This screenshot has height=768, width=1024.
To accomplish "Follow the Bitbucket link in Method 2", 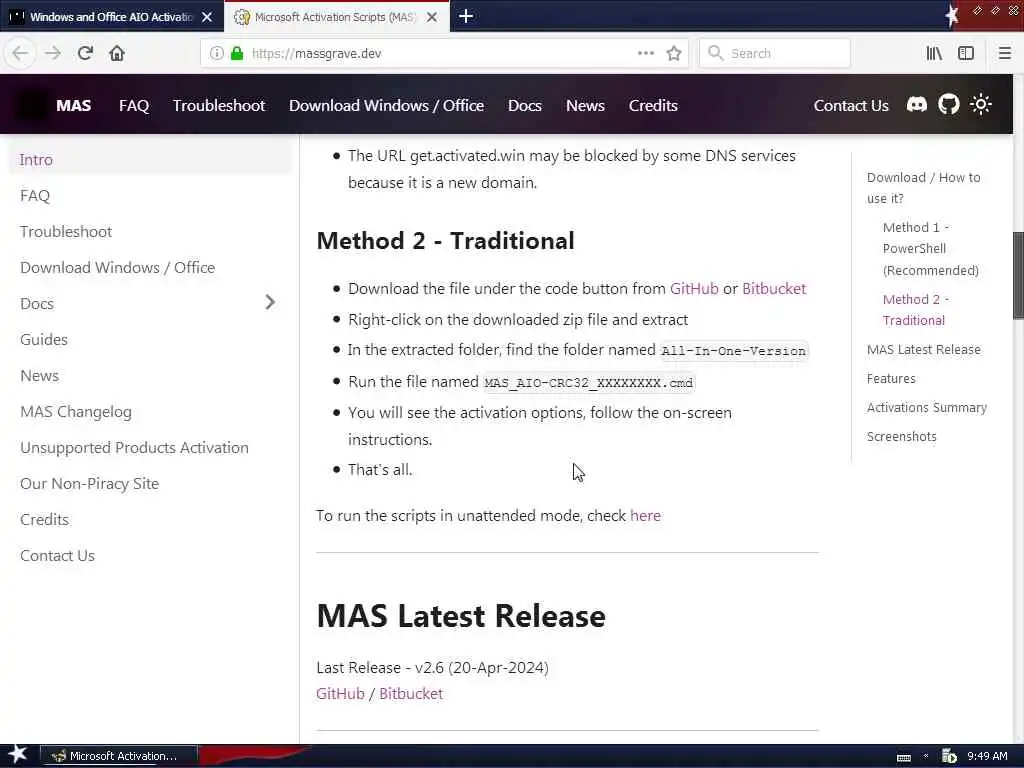I will coord(774,289).
